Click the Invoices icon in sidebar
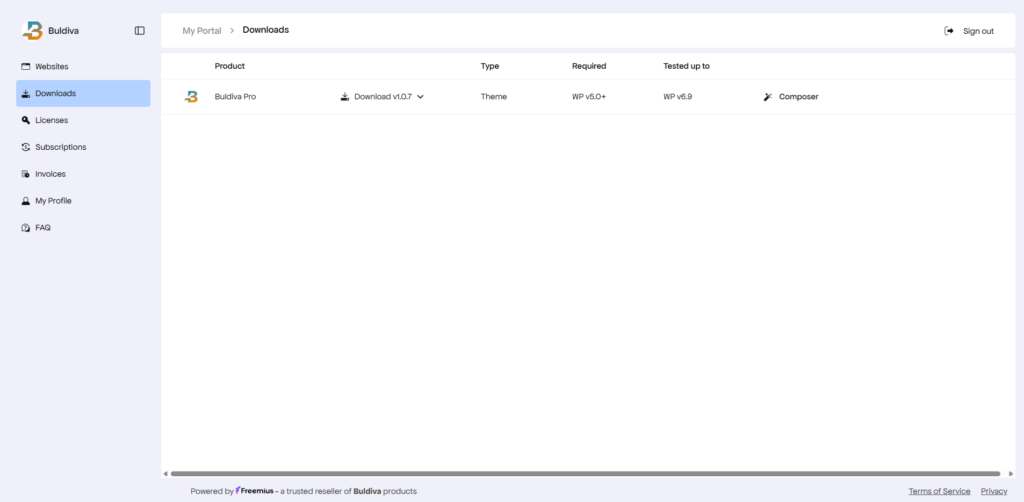Viewport: 1024px width, 502px height. pyautogui.click(x=26, y=174)
